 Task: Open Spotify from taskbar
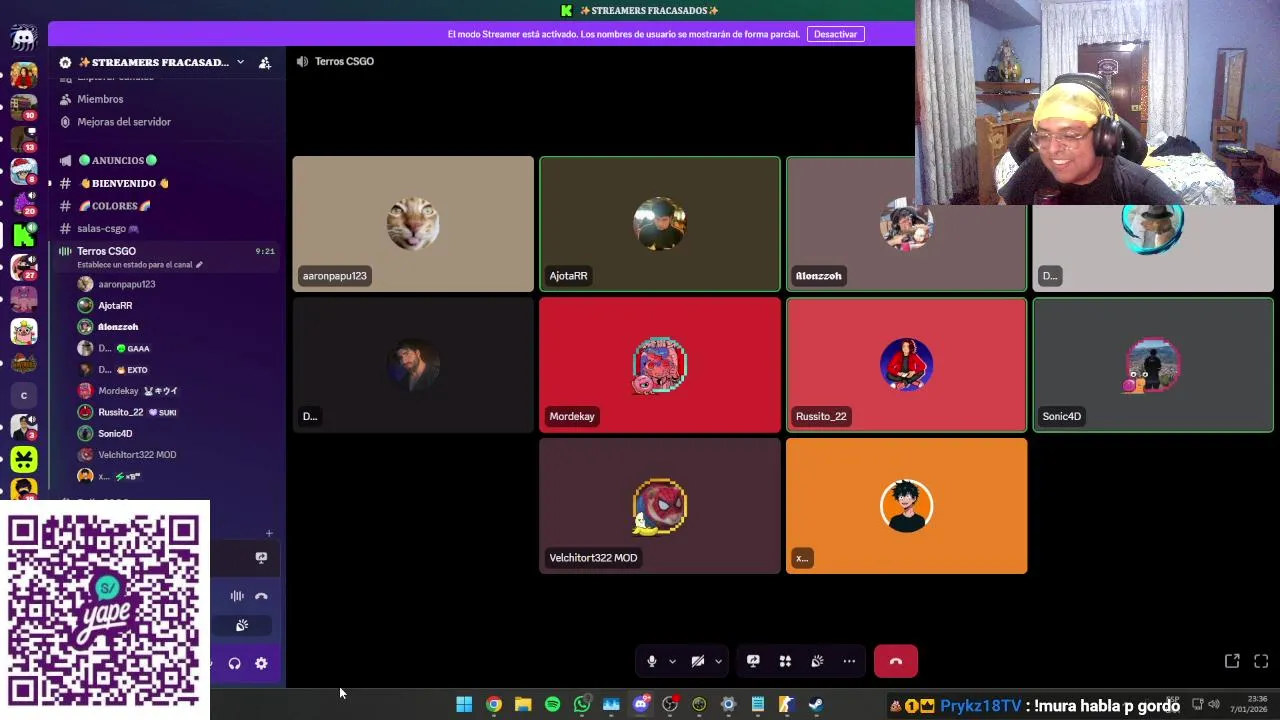click(552, 704)
